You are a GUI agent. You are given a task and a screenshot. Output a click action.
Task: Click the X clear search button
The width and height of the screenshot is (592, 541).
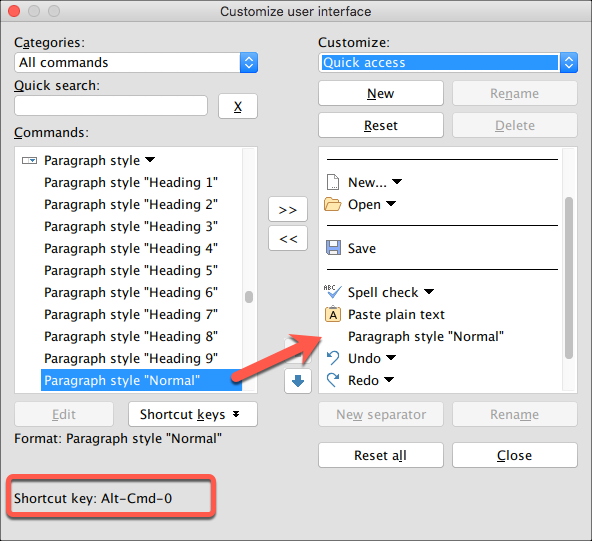238,106
